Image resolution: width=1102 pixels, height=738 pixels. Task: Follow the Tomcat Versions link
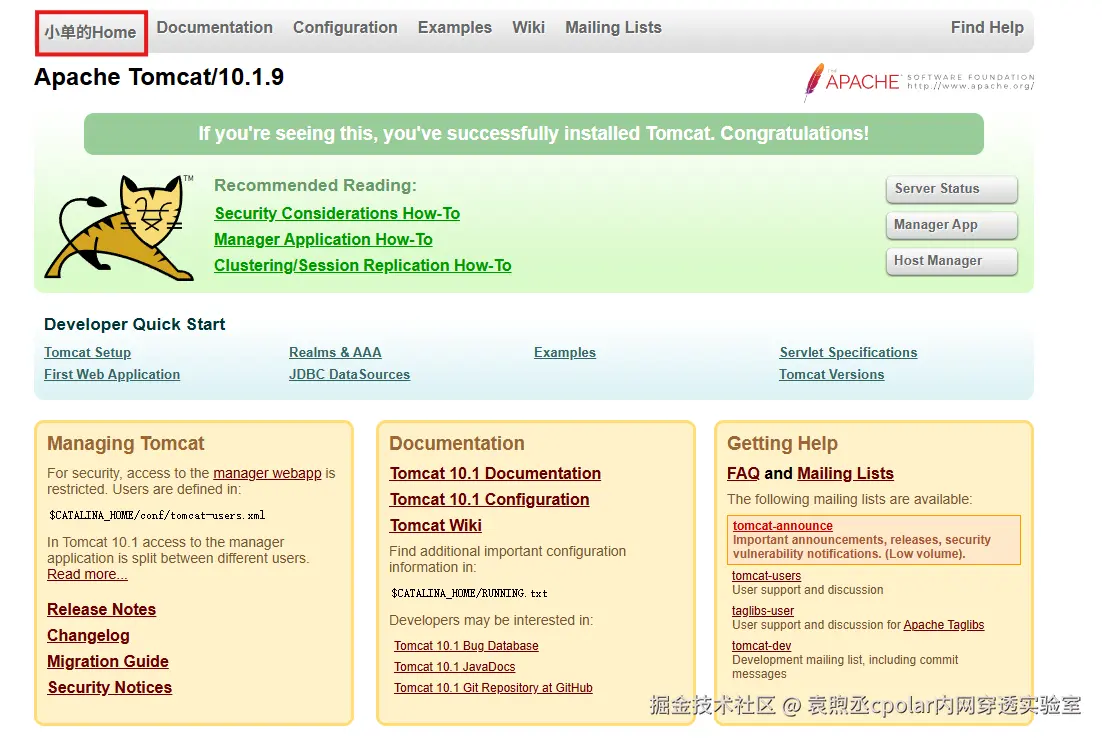coord(831,375)
